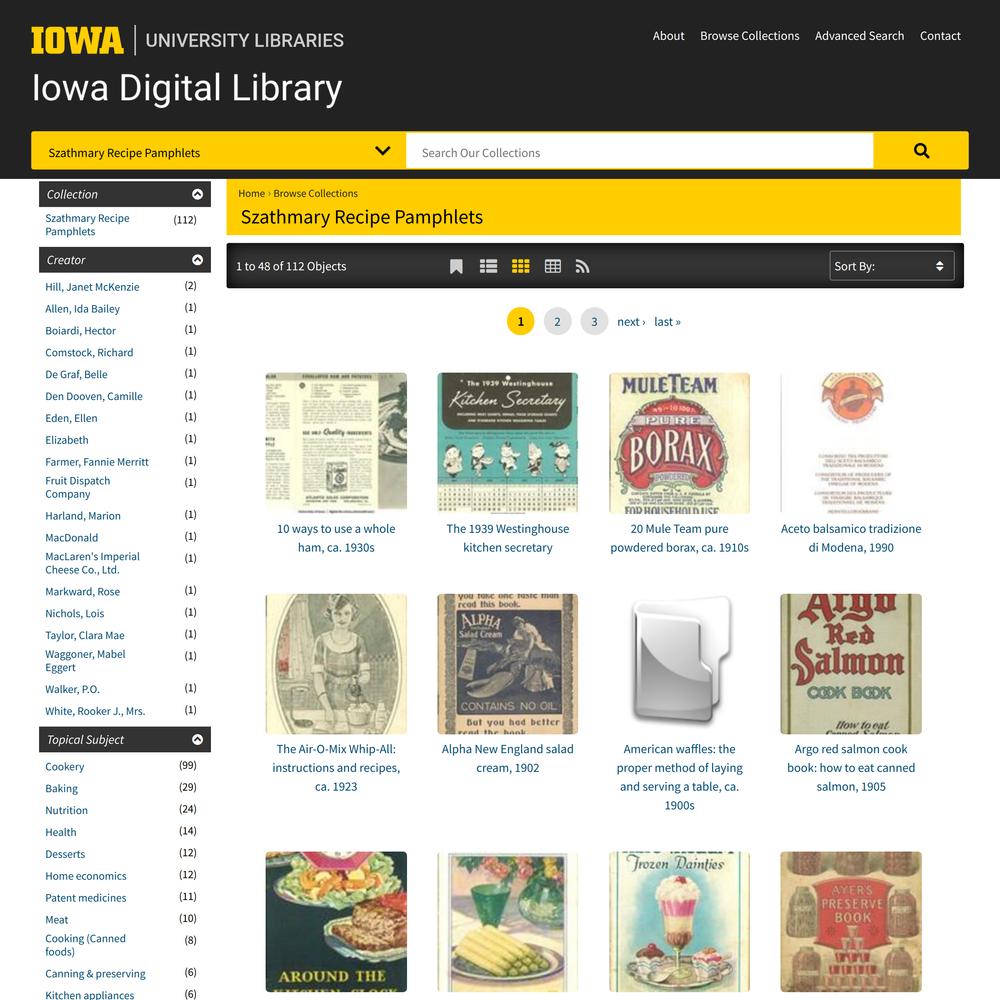Collapse the Creator facet panel
The image size is (1000, 1000).
coord(197,260)
